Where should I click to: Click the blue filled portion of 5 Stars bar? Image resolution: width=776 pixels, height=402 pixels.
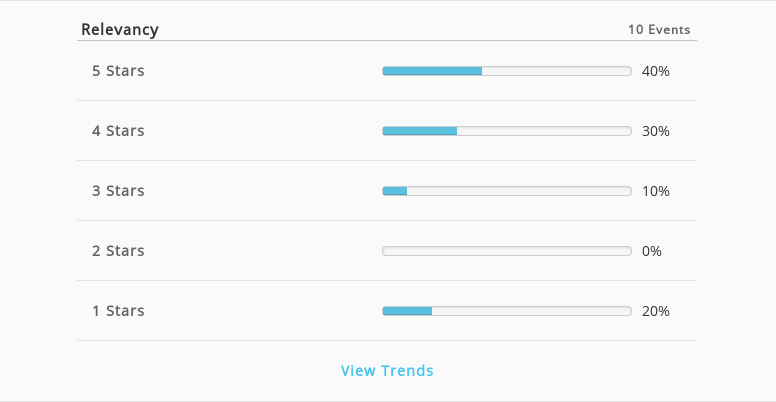432,71
